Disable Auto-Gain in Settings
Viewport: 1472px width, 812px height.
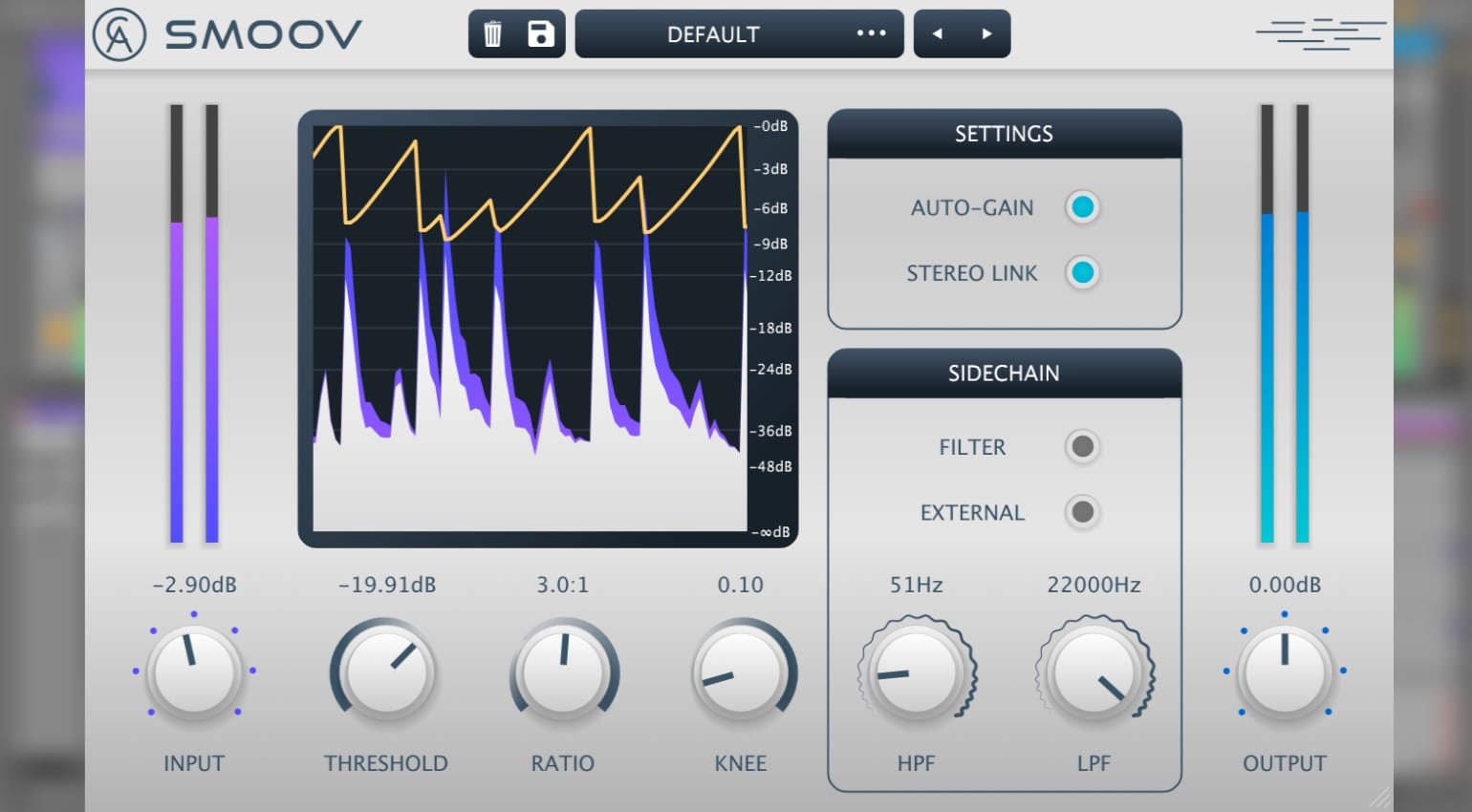[1082, 207]
